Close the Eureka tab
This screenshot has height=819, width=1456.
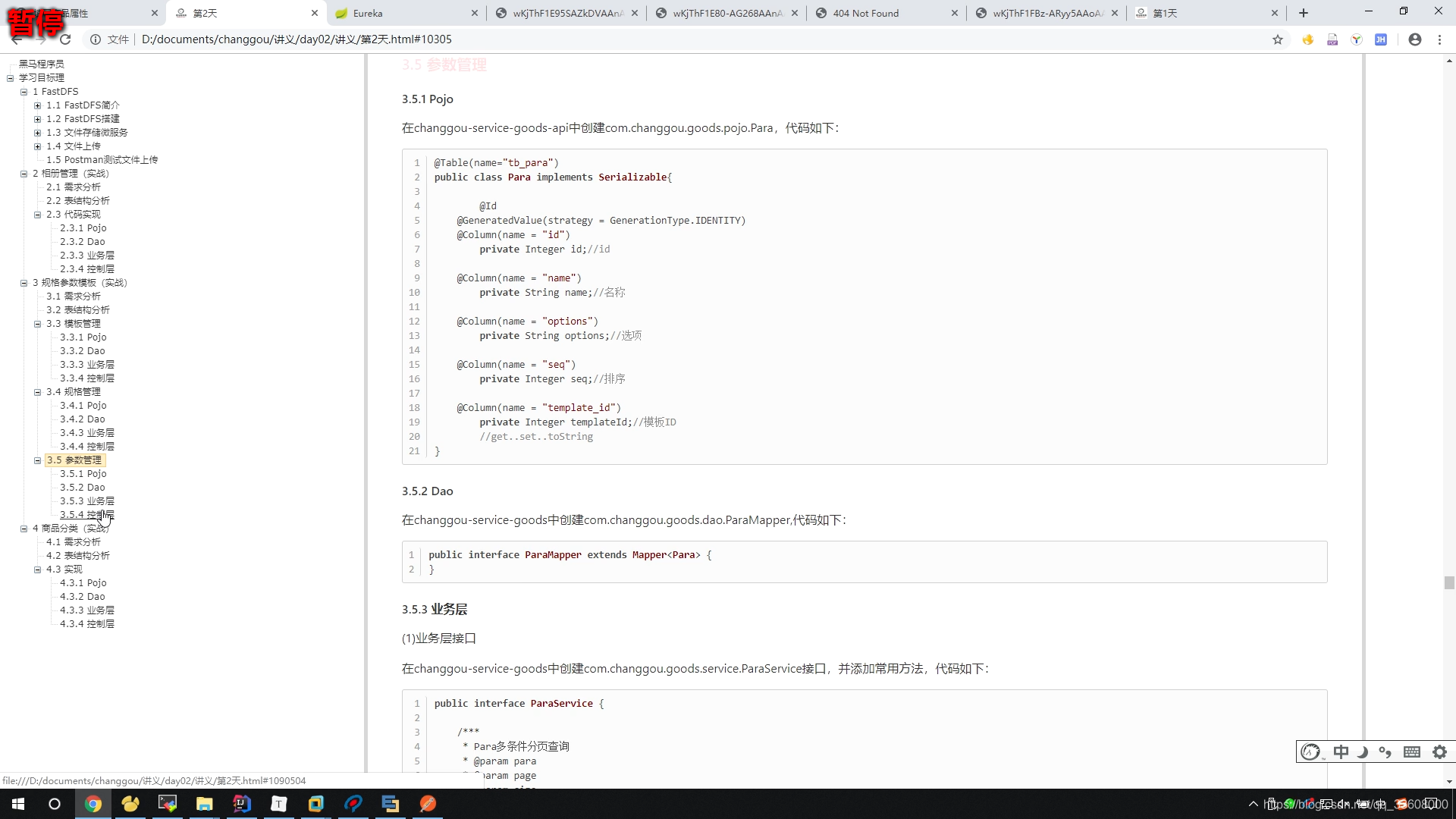tap(475, 13)
